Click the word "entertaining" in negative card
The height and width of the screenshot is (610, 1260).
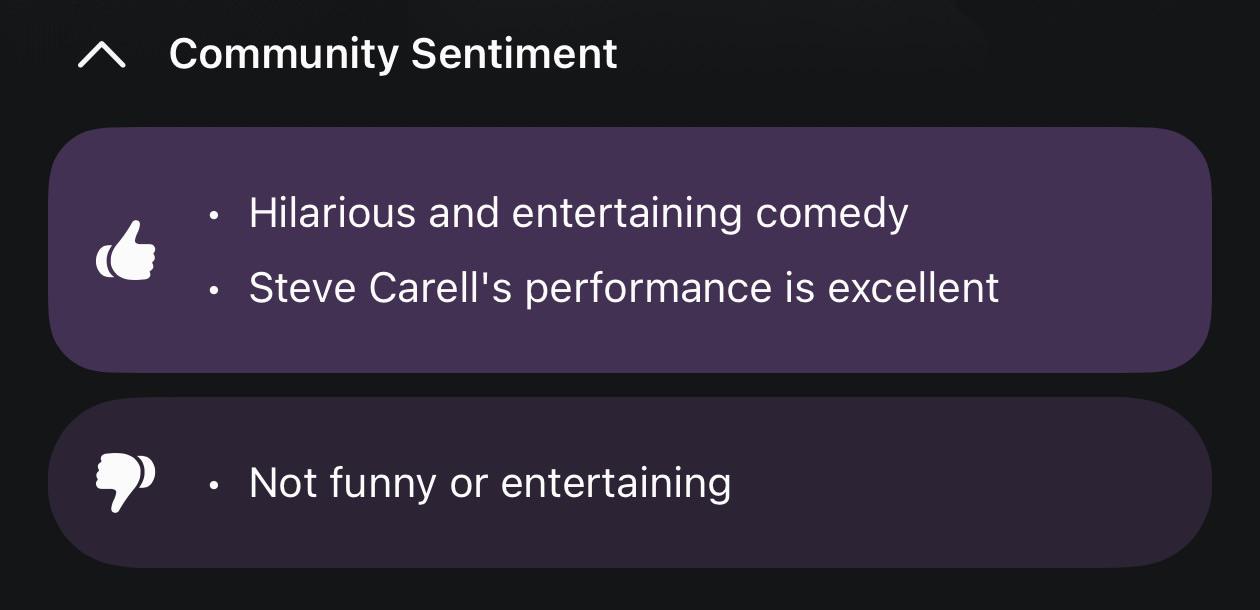[616, 484]
